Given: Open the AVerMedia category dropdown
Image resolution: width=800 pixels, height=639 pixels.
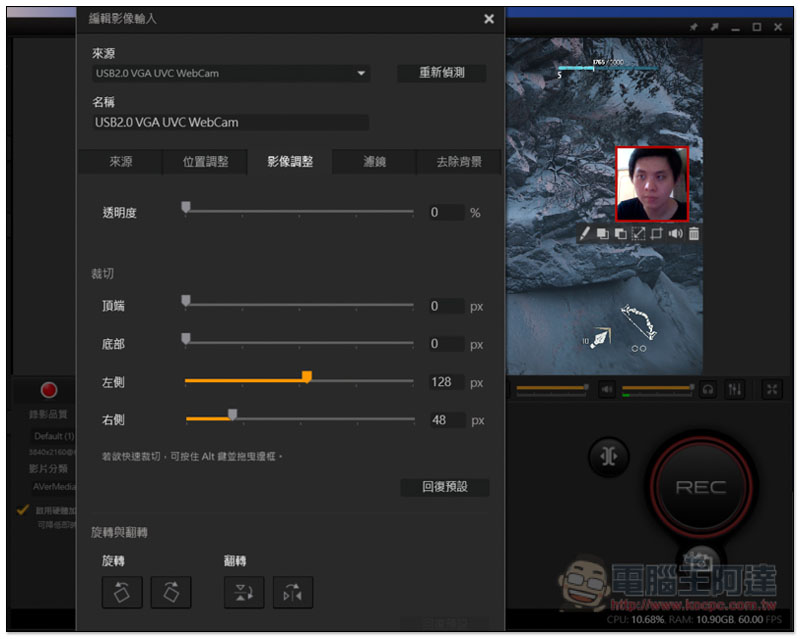Looking at the screenshot, I should 52,487.
